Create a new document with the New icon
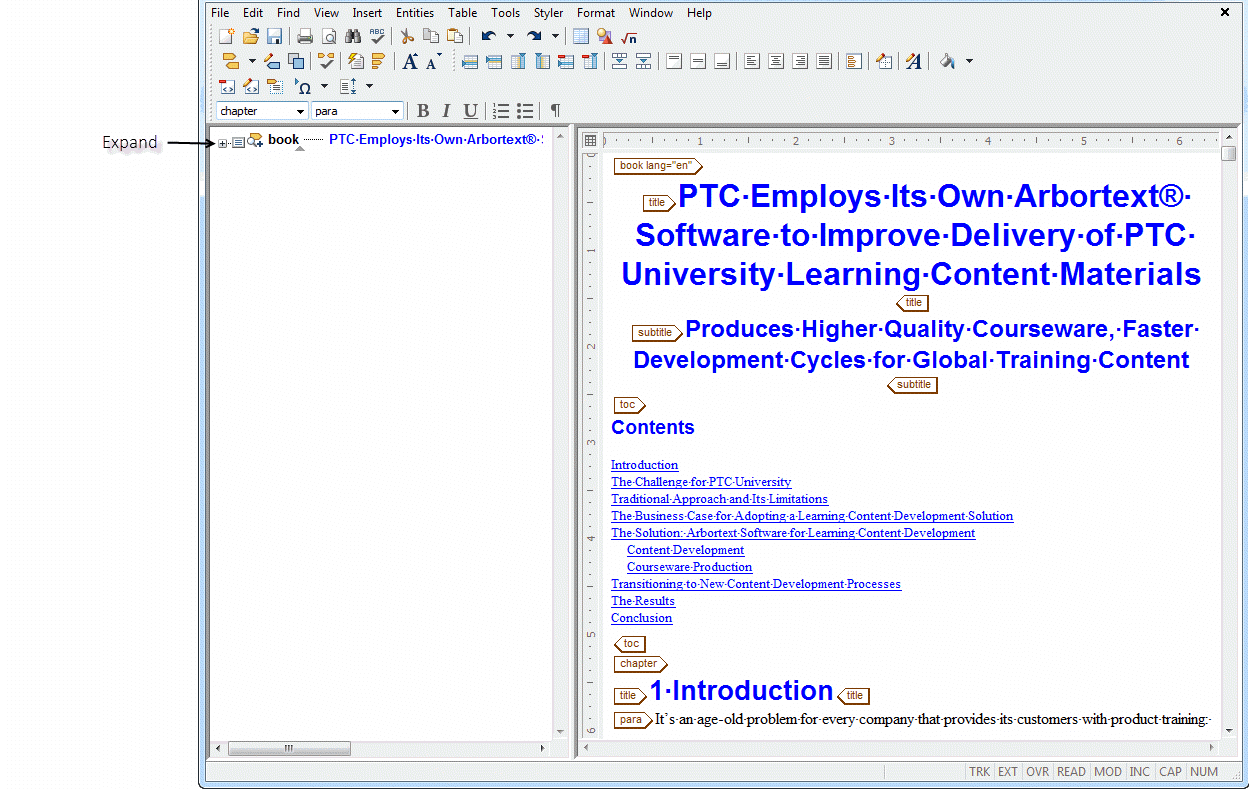The image size is (1249, 789). 227,36
